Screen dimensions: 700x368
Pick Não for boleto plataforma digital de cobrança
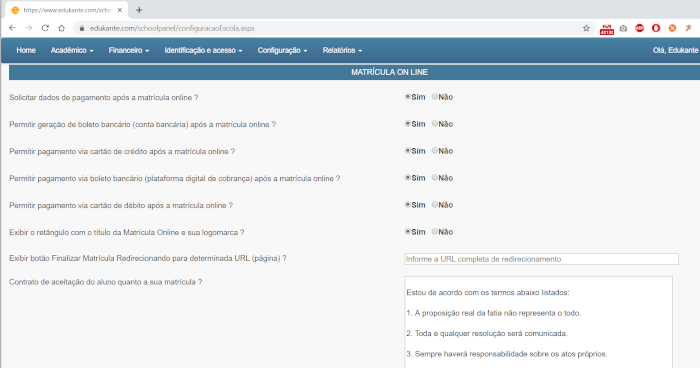434,177
